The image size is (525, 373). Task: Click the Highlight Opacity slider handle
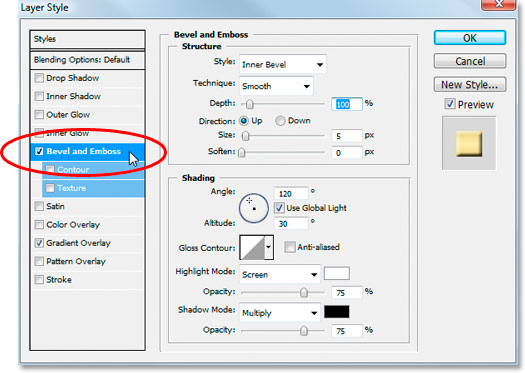click(303, 293)
